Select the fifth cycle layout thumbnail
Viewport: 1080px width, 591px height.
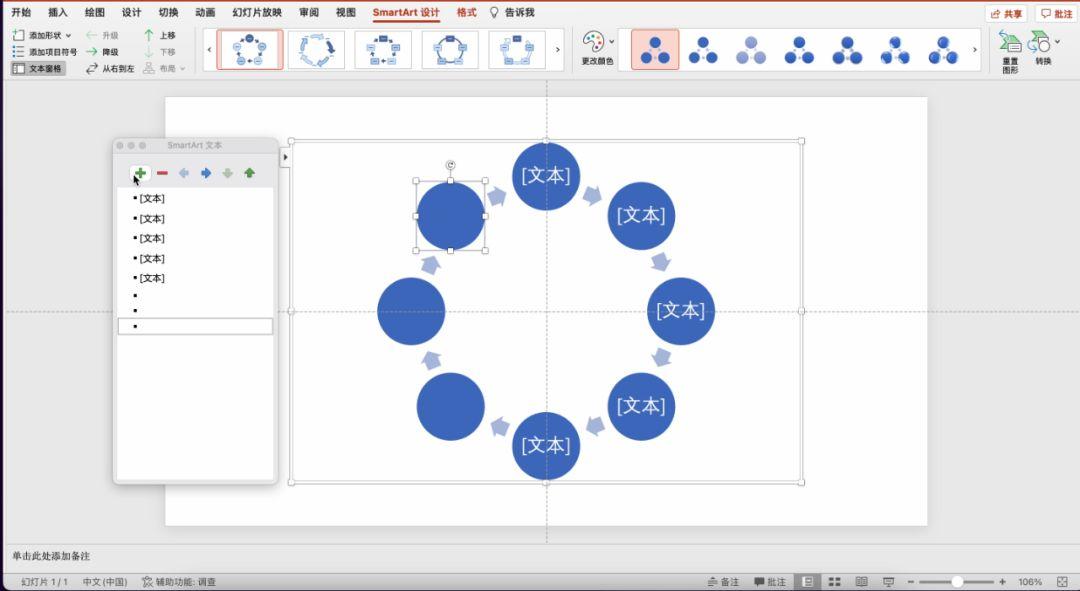[517, 50]
